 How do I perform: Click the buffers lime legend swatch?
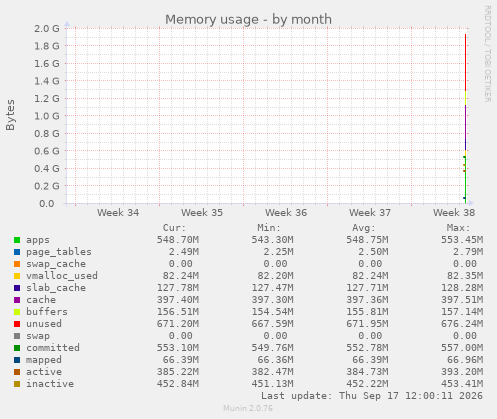17,312
